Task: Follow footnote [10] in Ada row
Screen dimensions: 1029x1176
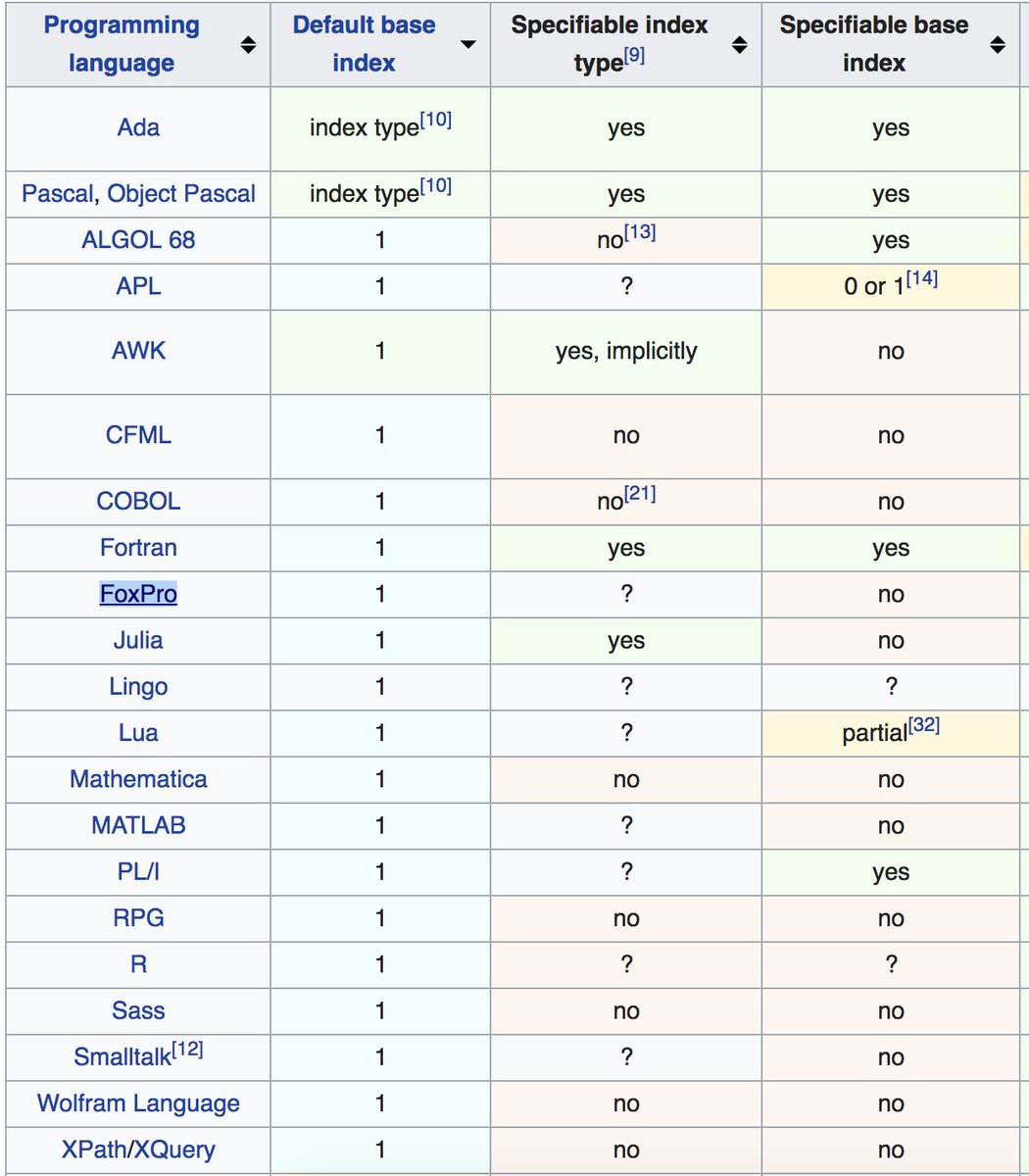Action: pos(435,120)
